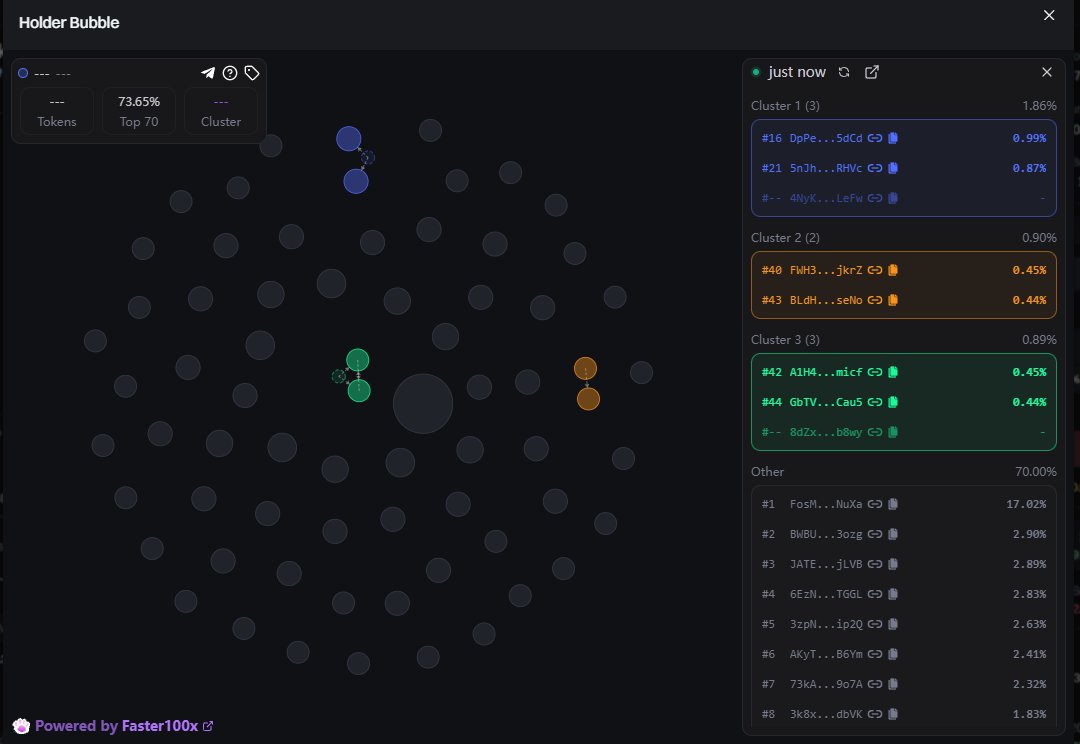The height and width of the screenshot is (744, 1080).
Task: Open holder list in external window
Action: tap(871, 72)
